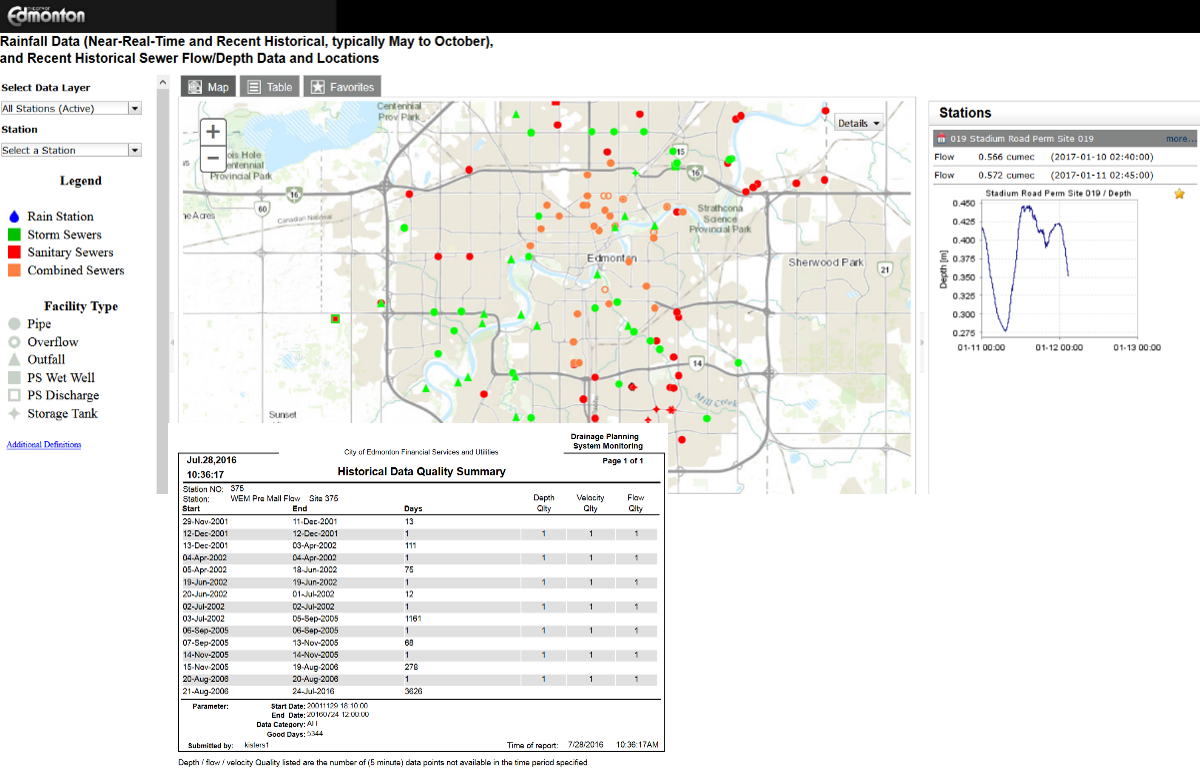The width and height of the screenshot is (1200, 770).
Task: Click the red square station marker west of the city
Action: tap(335, 319)
